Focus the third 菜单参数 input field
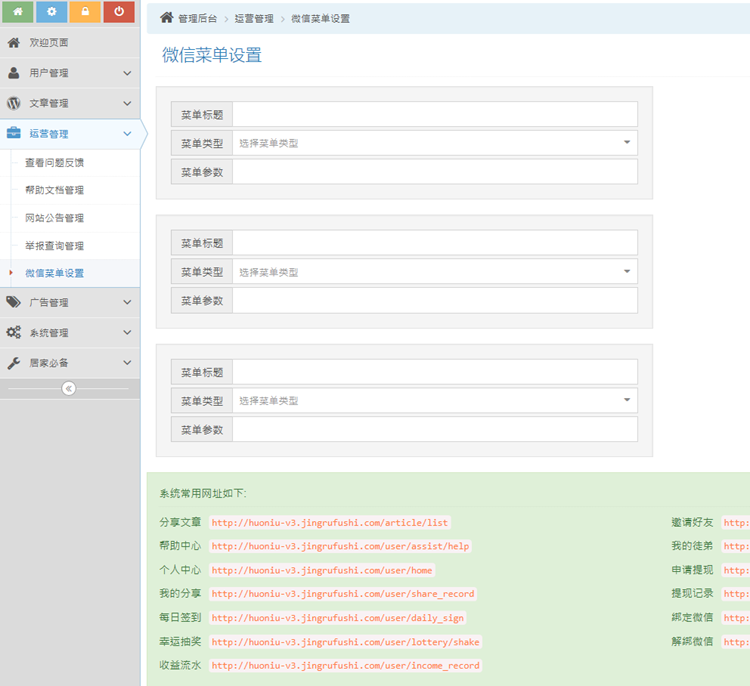This screenshot has width=750, height=686. [435, 429]
